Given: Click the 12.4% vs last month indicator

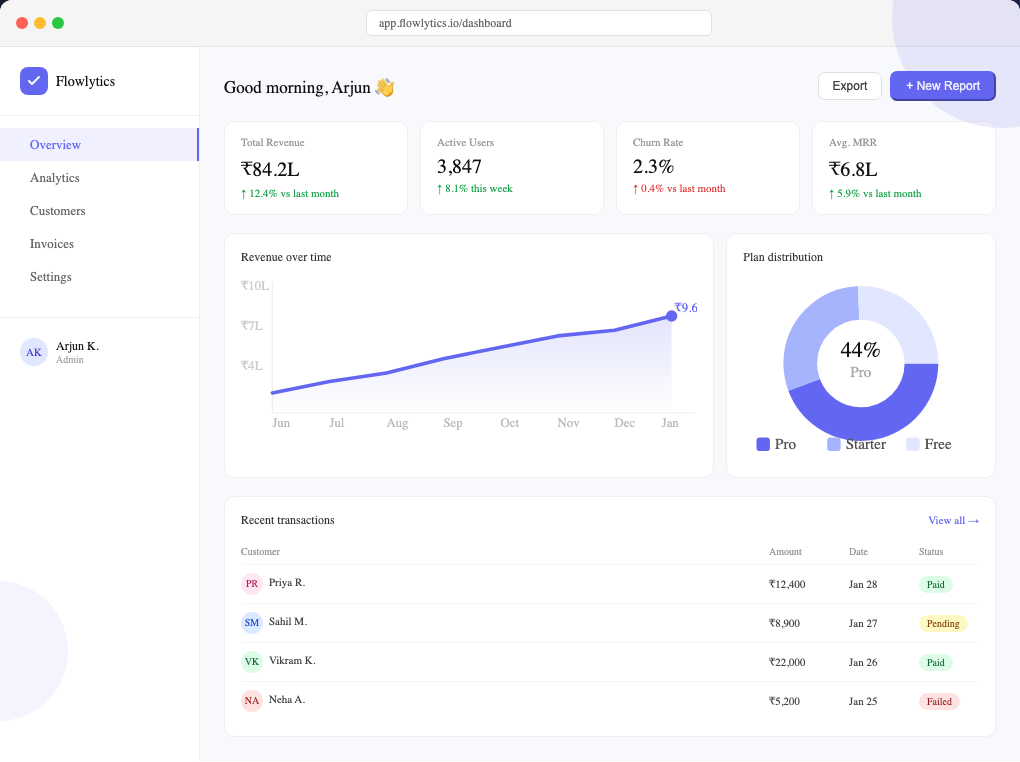Looking at the screenshot, I should 290,194.
